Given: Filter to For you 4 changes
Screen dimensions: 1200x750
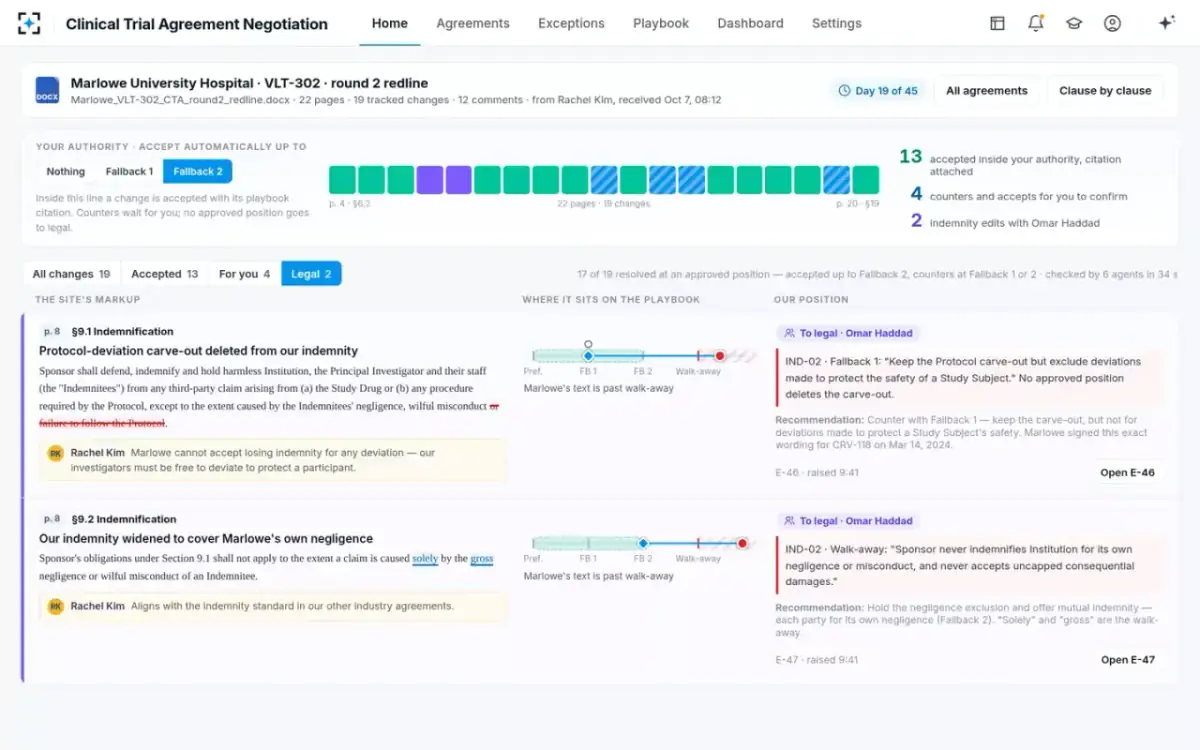Looking at the screenshot, I should tap(245, 274).
